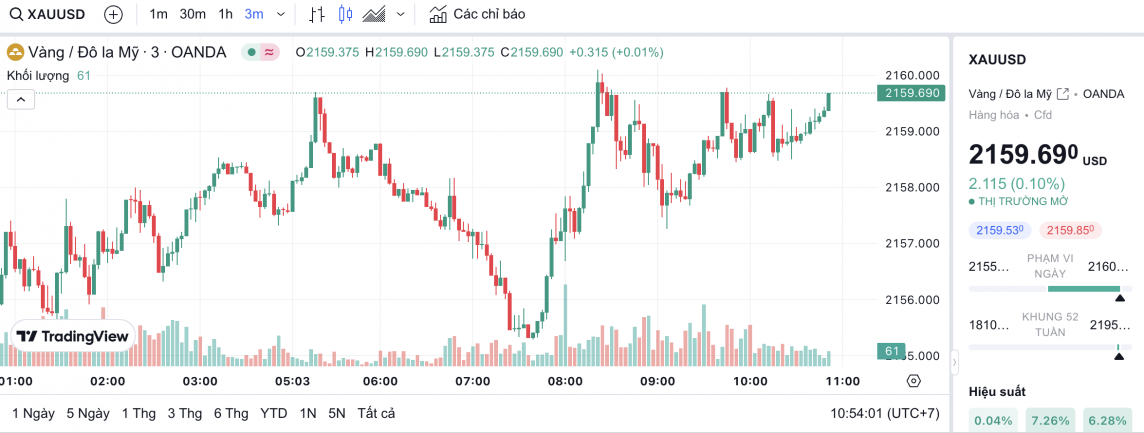
Task: Click the add symbol plus icon
Action: click(114, 14)
